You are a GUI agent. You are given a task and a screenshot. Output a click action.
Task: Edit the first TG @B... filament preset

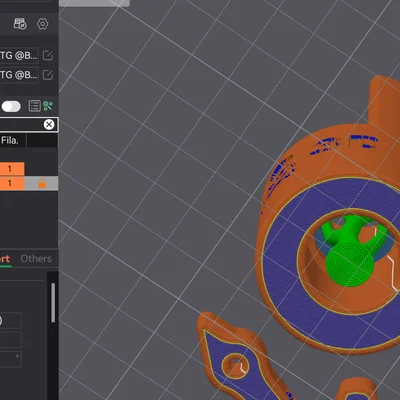pos(48,55)
